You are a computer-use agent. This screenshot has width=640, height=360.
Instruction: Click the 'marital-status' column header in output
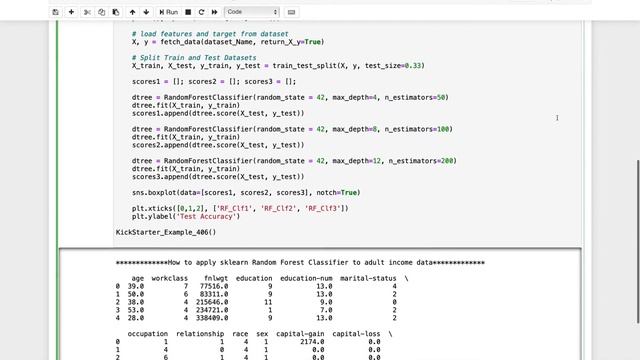tap(368, 278)
